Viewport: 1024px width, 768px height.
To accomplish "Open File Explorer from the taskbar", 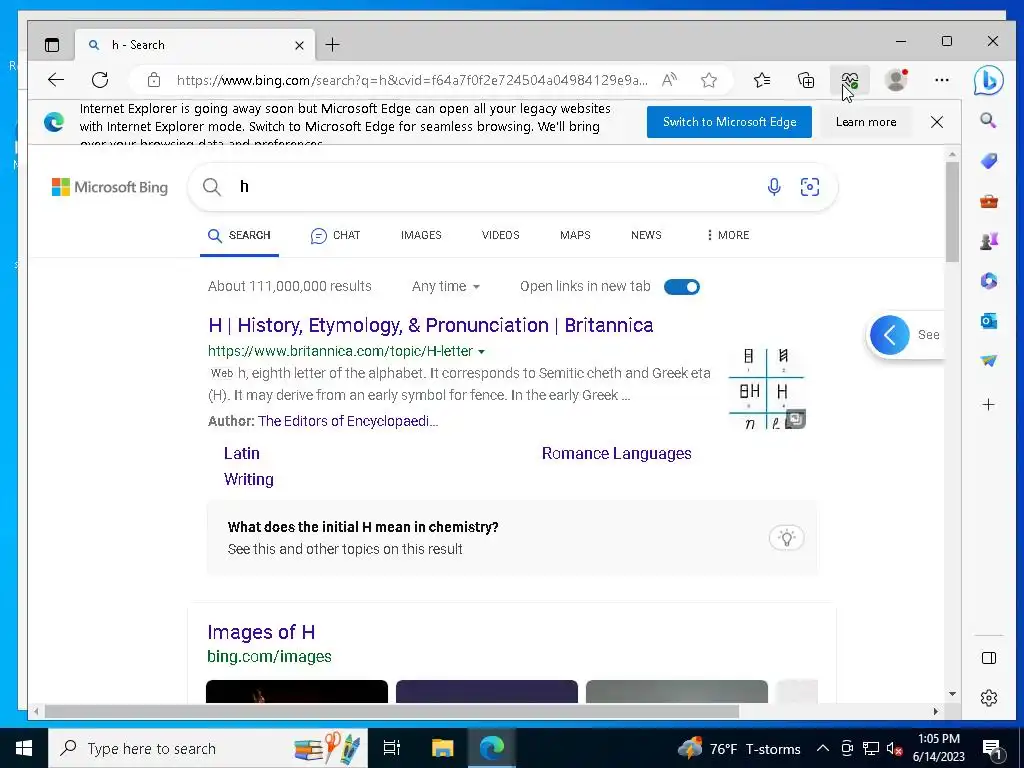I will tap(442, 748).
